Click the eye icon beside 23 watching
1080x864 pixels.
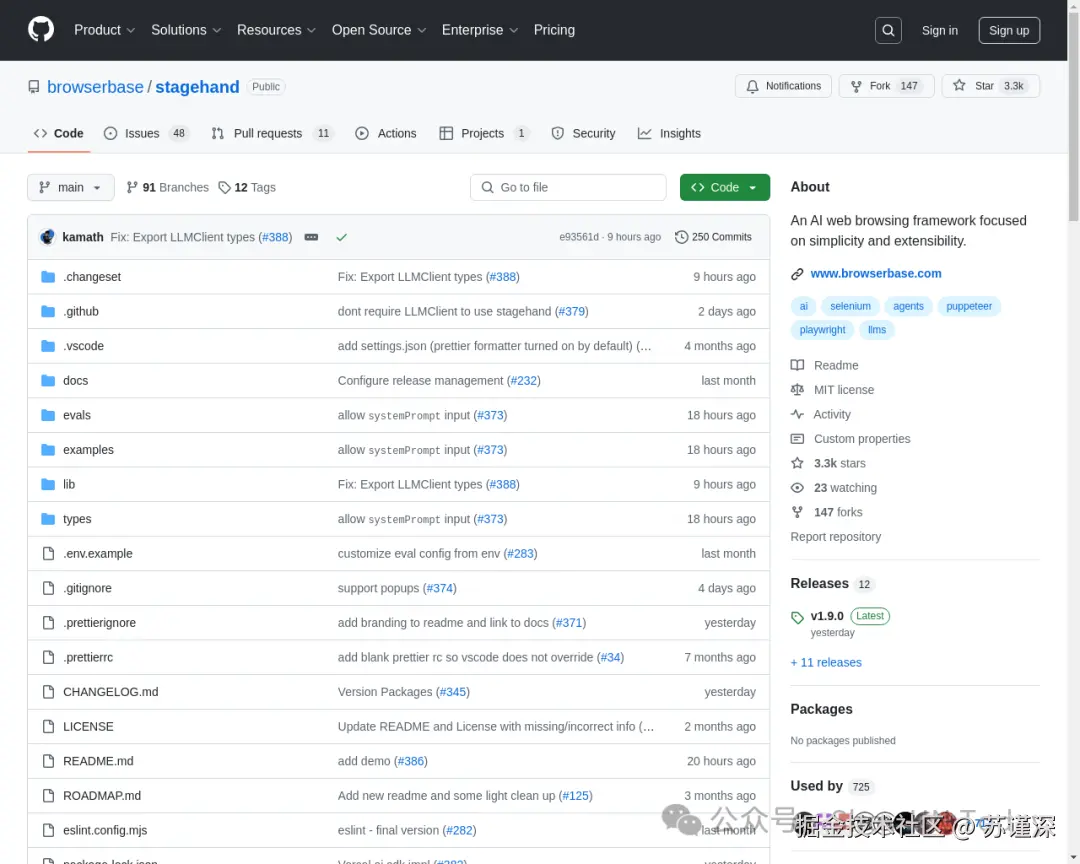click(x=797, y=488)
